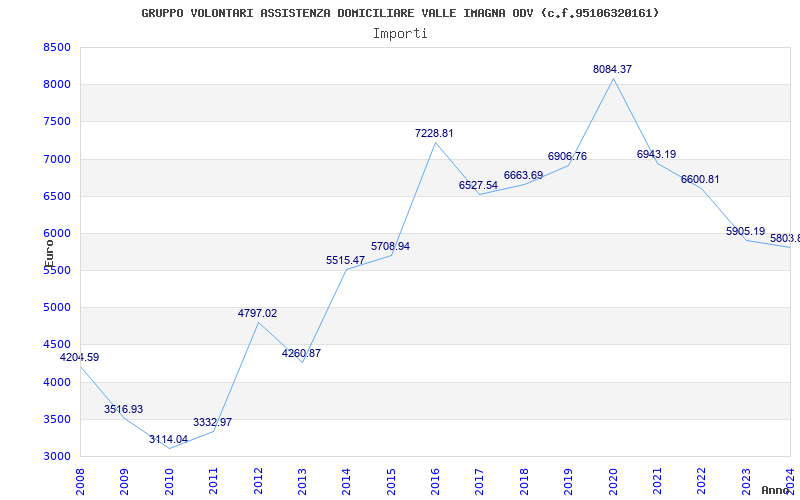This screenshot has width=800, height=500.
Task: Select the 2015 x-axis year label
Action: (x=391, y=481)
